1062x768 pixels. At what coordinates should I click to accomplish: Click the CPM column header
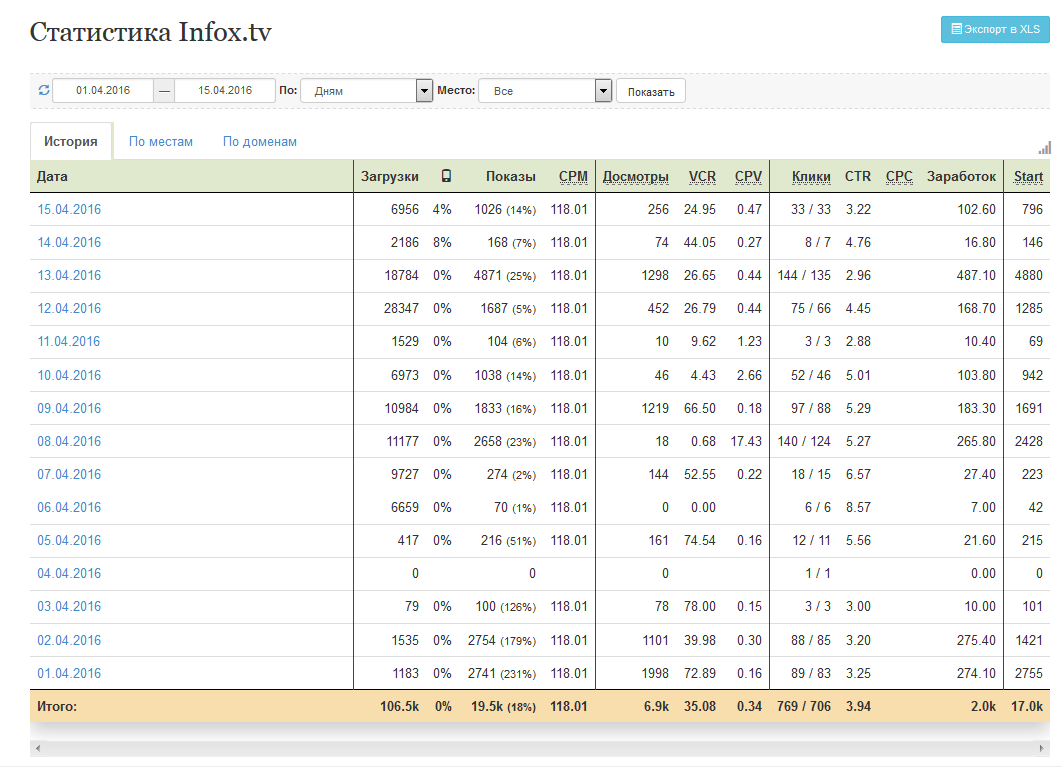click(573, 176)
